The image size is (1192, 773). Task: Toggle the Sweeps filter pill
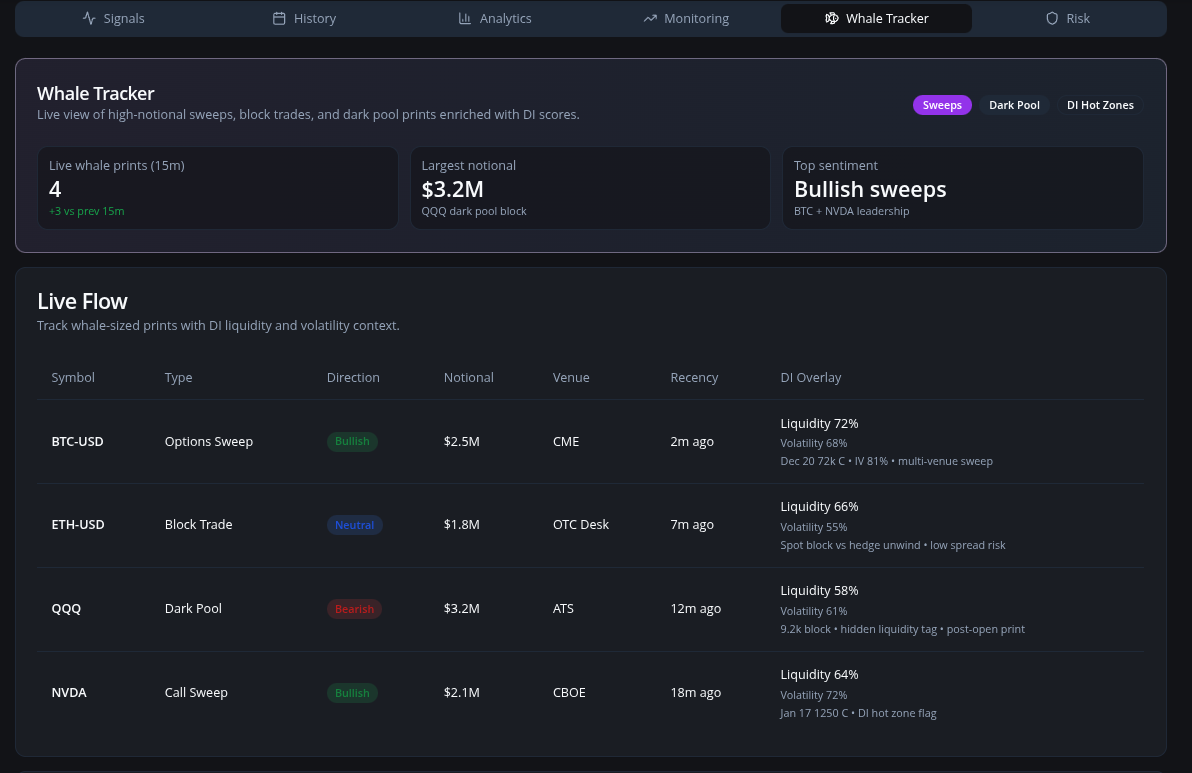(941, 105)
